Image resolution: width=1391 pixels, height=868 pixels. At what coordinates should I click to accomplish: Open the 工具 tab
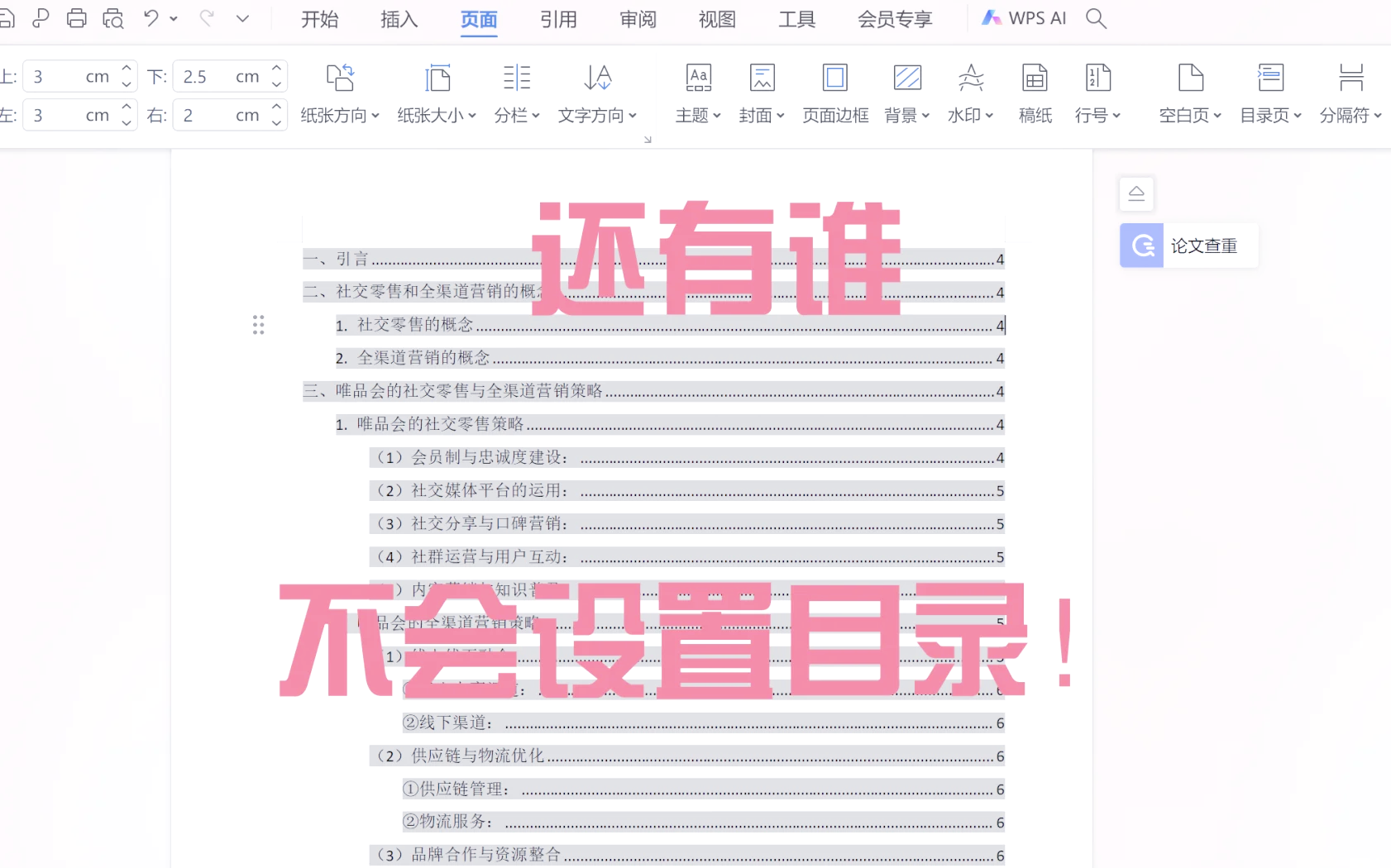796,19
